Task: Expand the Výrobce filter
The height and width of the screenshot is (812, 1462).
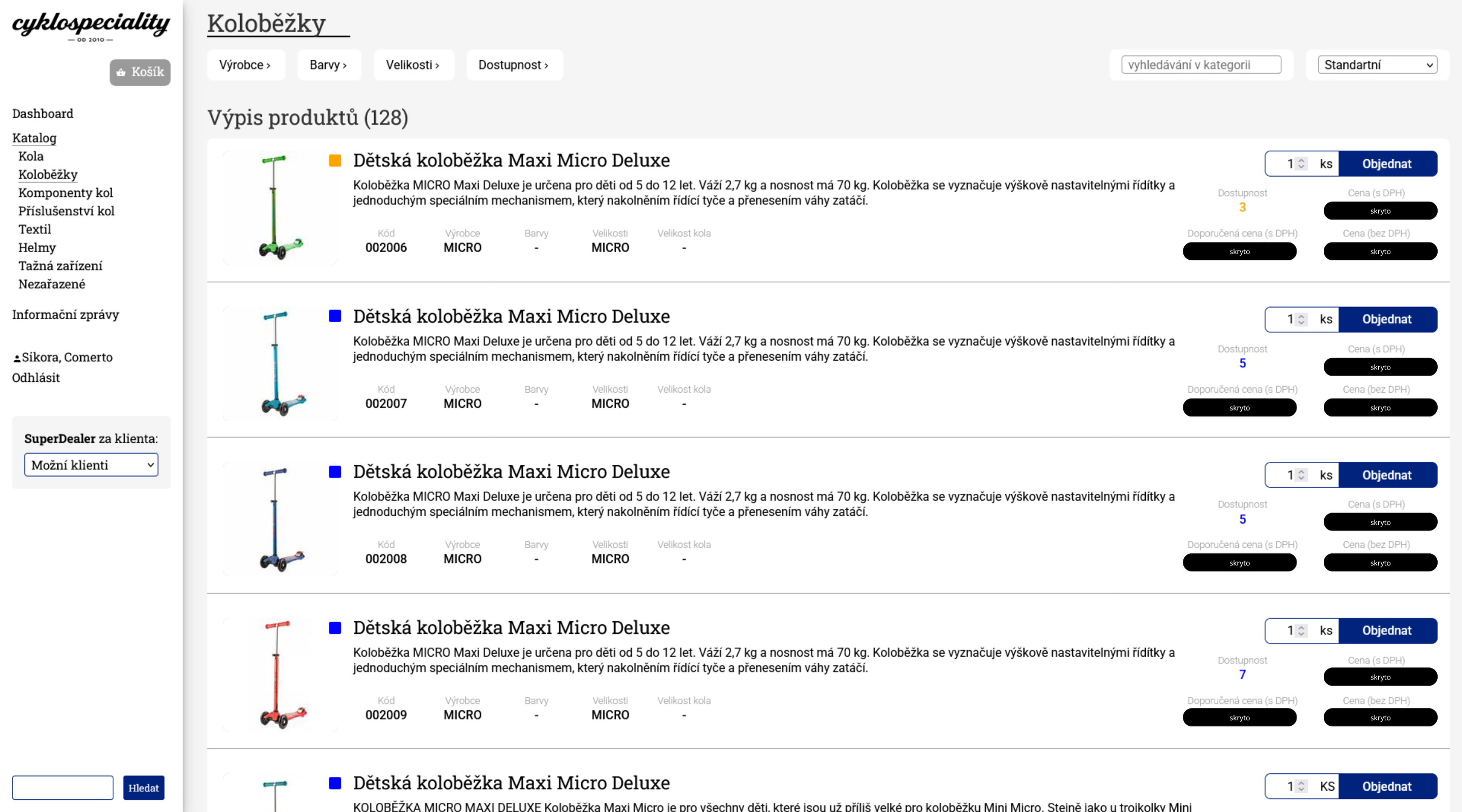Action: tap(245, 64)
